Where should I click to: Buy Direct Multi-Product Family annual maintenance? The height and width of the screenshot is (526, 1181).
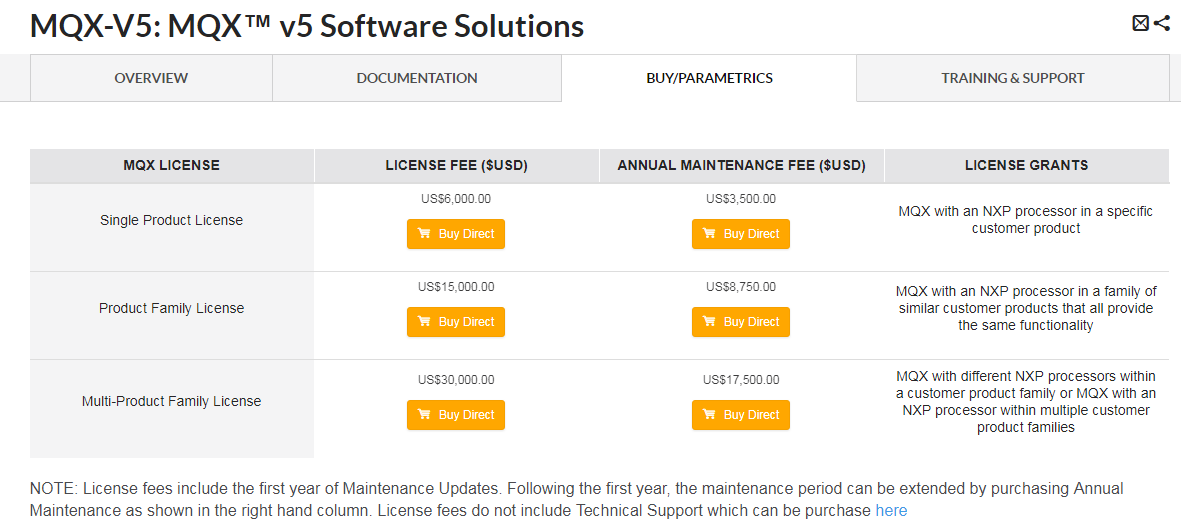(x=741, y=414)
